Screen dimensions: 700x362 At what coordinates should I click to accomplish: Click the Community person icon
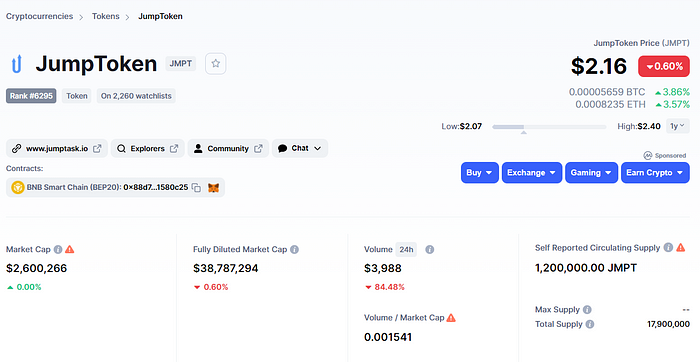(198, 149)
